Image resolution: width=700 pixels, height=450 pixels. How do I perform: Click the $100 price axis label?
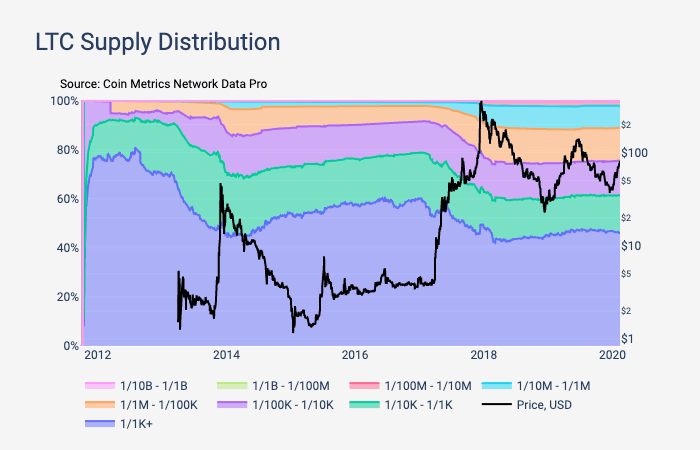[635, 152]
